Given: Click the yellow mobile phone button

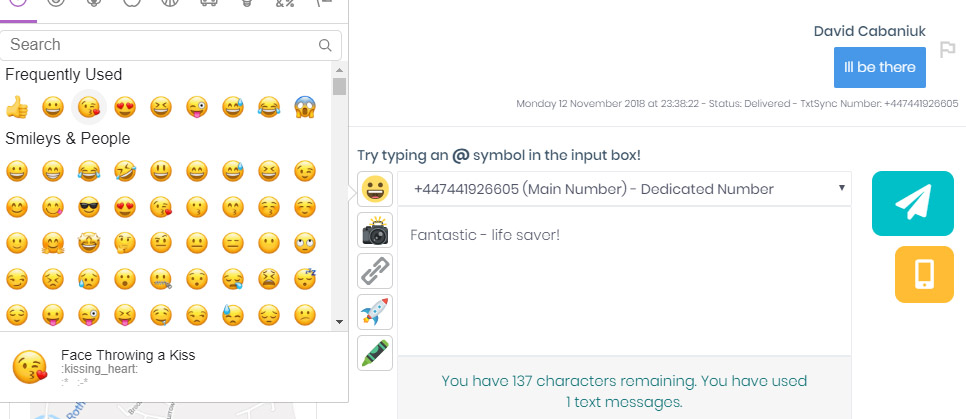Looking at the screenshot, I should (924, 274).
